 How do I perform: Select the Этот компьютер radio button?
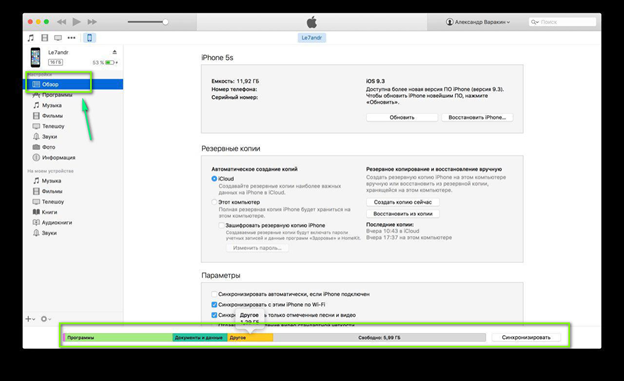coord(214,202)
